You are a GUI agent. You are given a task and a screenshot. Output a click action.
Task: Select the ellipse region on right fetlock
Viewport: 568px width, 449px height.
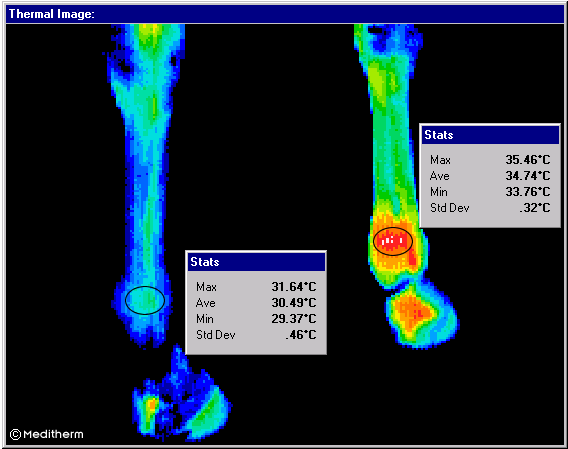[x=393, y=241]
